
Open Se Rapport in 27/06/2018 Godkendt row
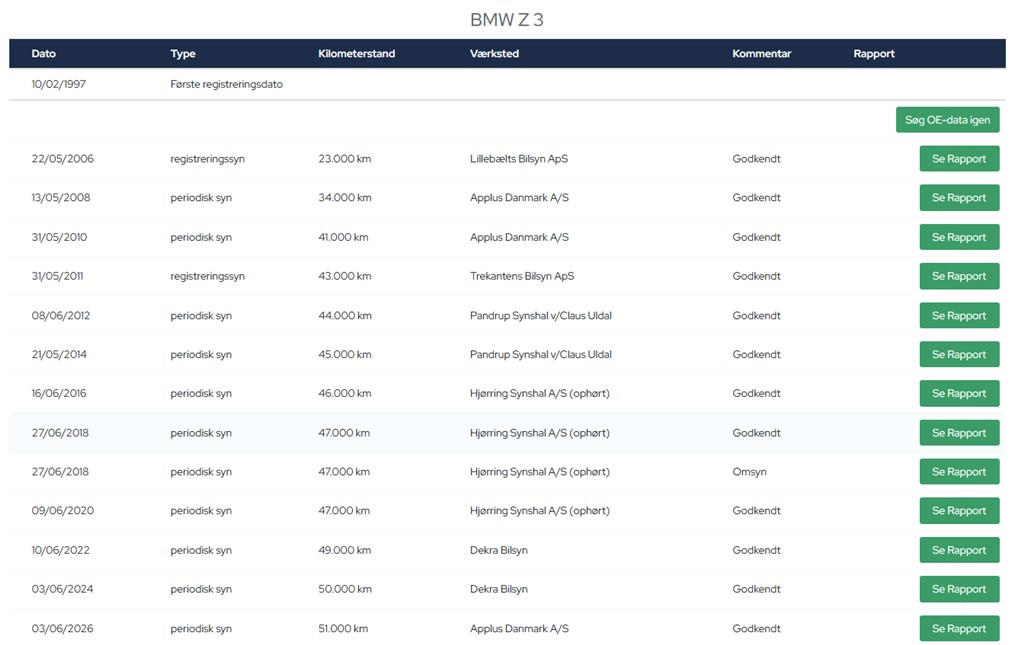(x=959, y=433)
